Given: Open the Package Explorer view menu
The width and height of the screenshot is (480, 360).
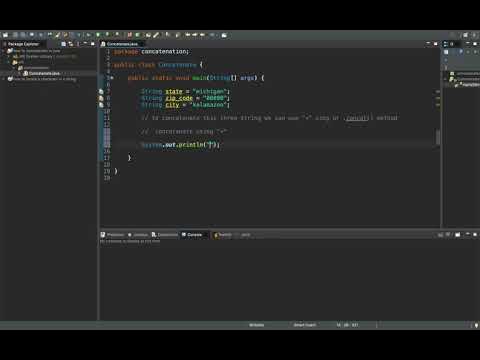Looking at the screenshot, I should [x=78, y=44].
